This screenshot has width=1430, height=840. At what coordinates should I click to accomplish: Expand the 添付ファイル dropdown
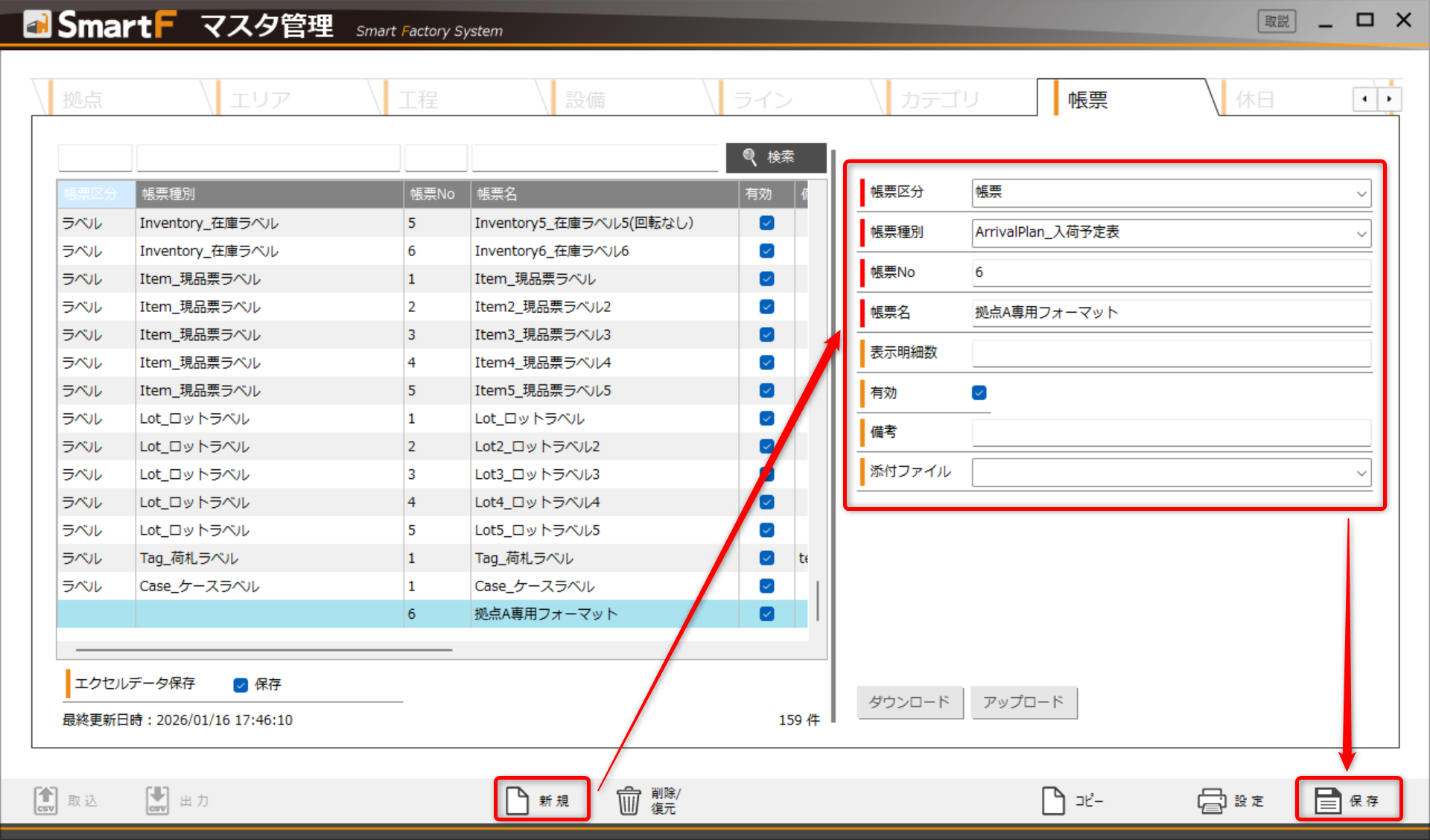pos(1361,473)
